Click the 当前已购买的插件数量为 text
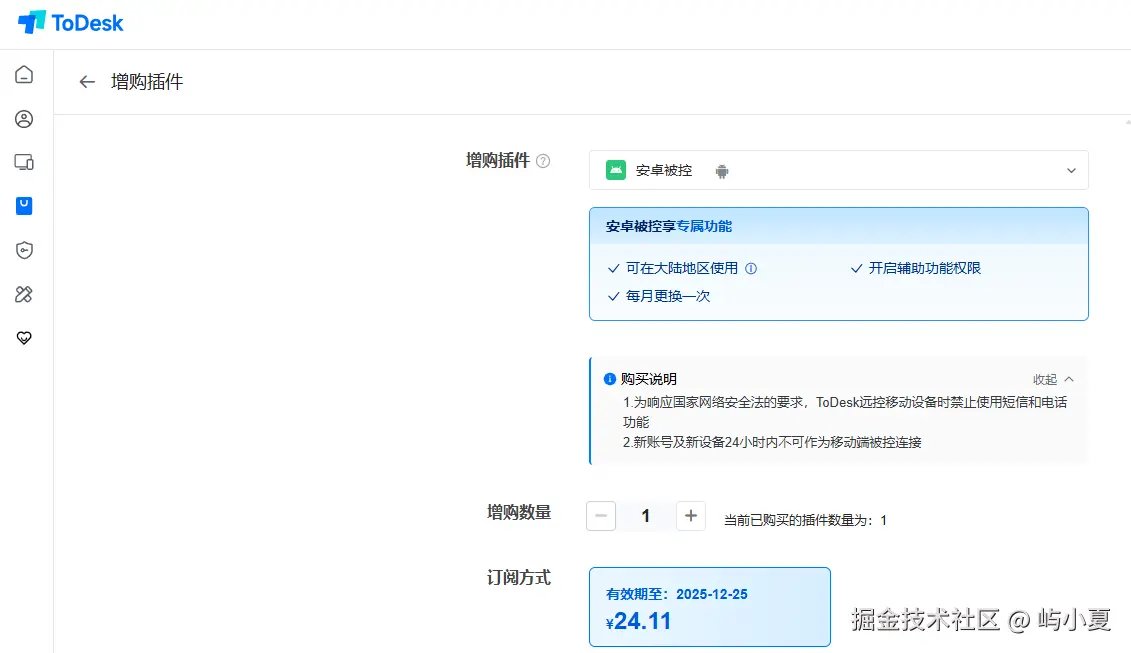Viewport: 1131px width, 653px height. click(805, 520)
